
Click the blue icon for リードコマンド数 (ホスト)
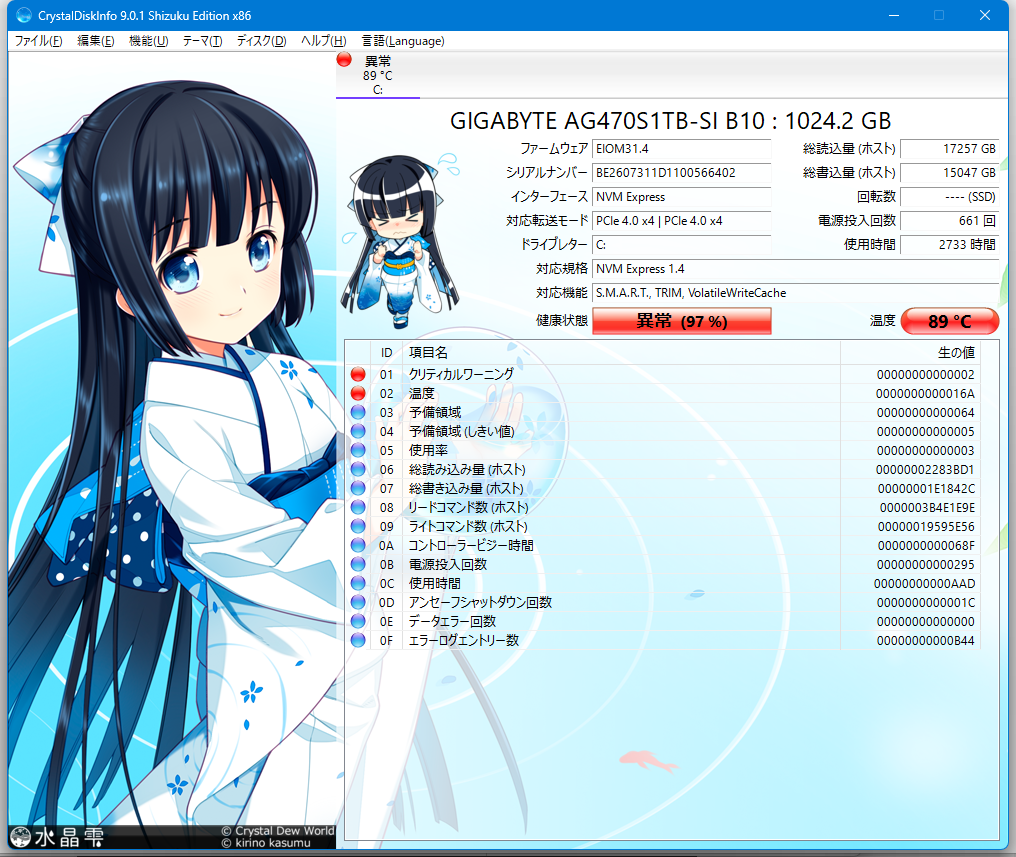358,507
